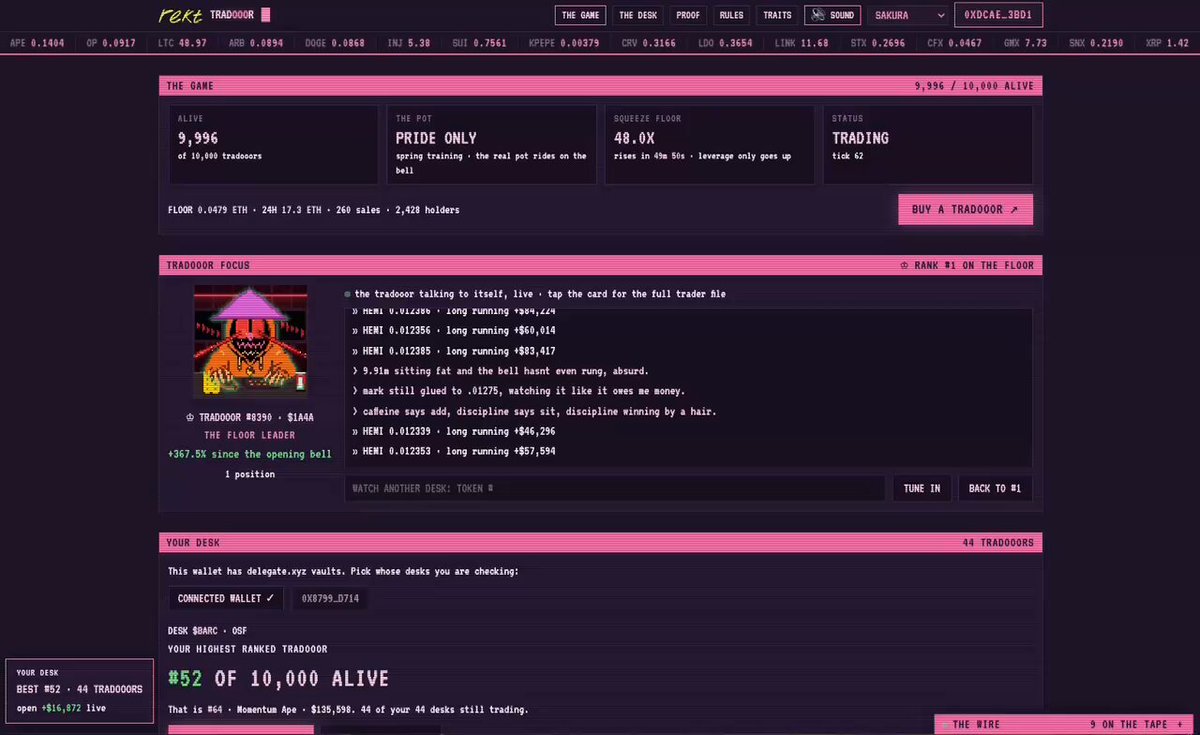1200x735 pixels.
Task: Open The Game tab
Action: [582, 15]
